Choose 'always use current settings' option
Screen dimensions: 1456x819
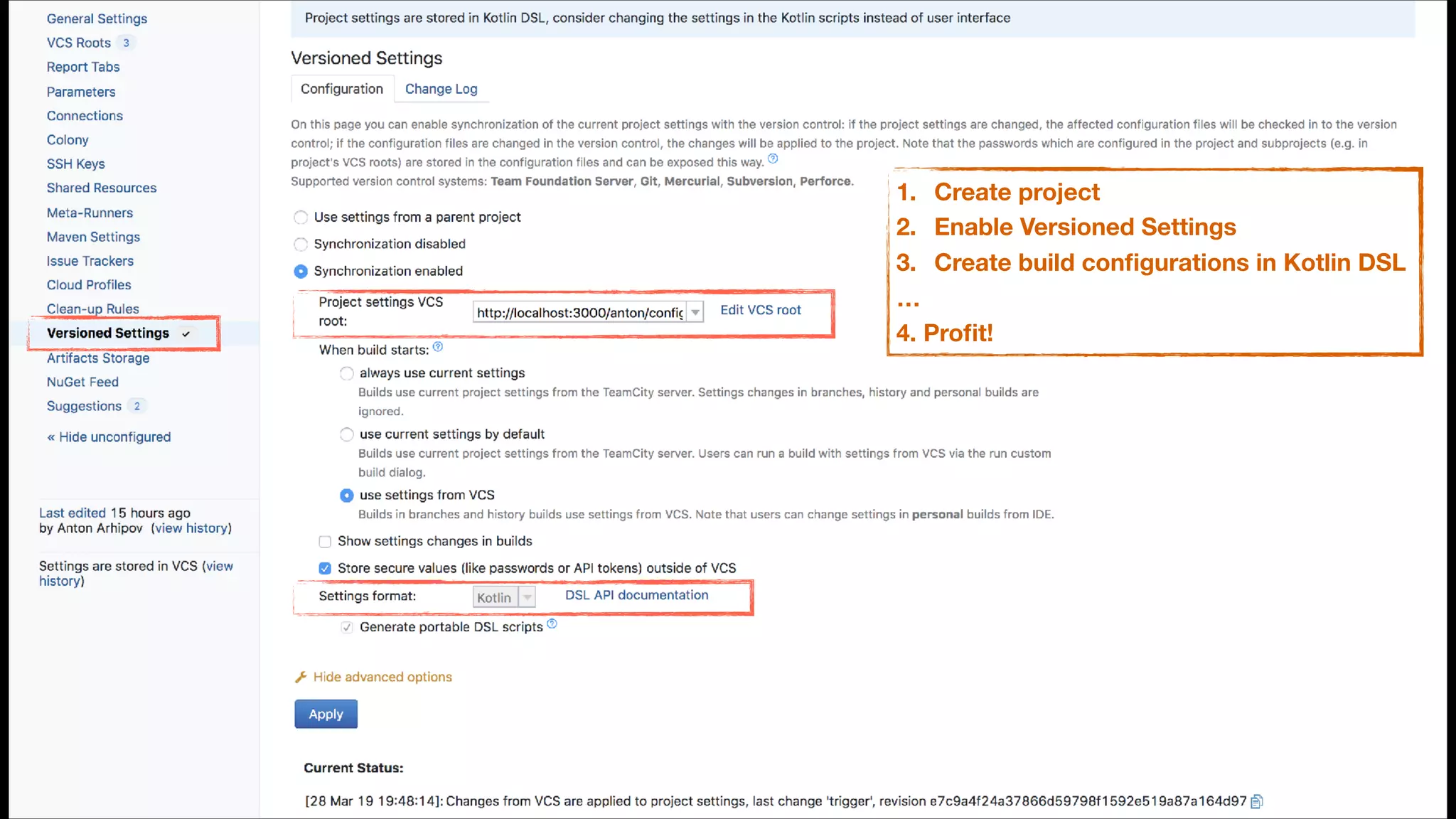pos(346,373)
